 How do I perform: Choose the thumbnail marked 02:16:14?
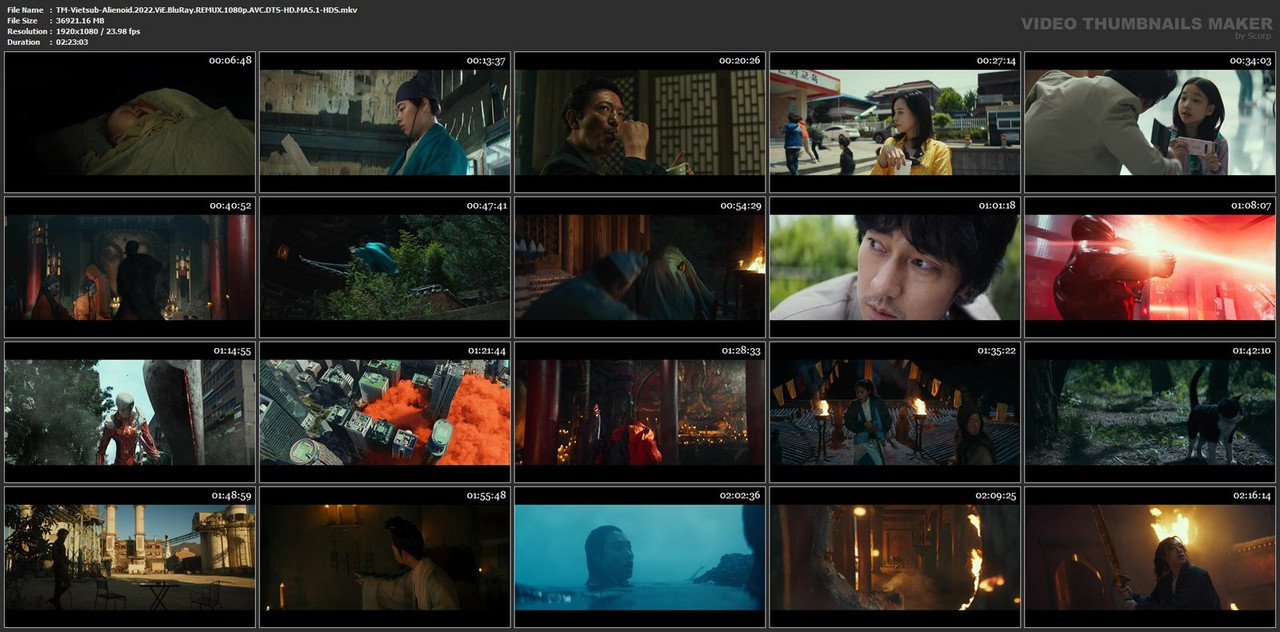1150,557
